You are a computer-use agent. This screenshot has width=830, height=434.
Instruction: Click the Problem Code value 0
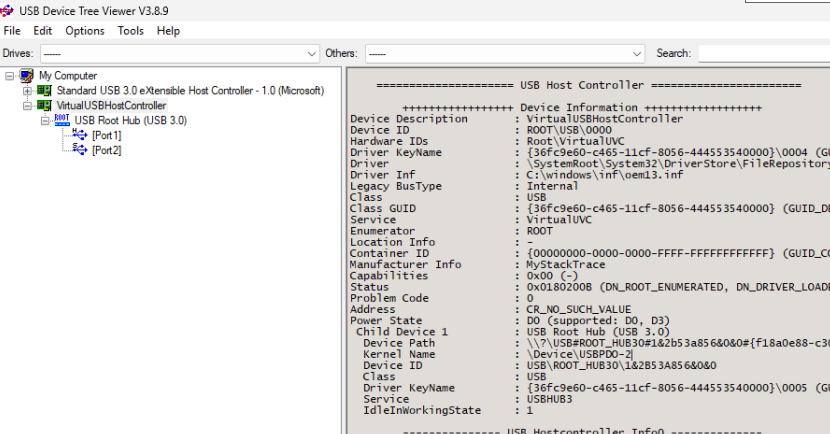click(x=529, y=298)
